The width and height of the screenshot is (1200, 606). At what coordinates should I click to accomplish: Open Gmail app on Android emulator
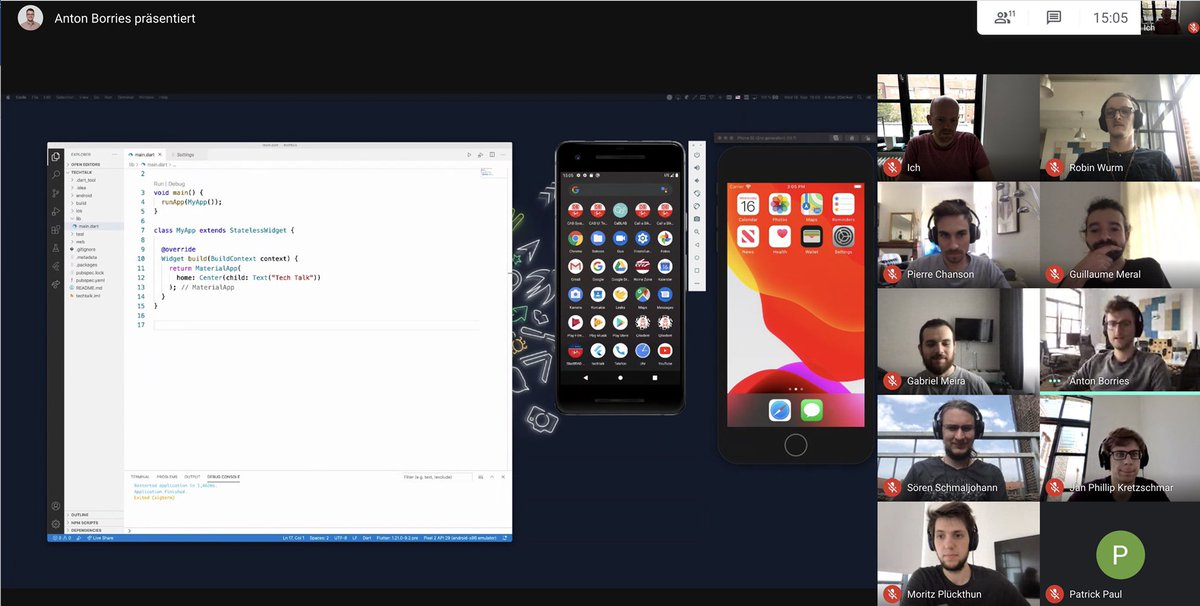pyautogui.click(x=576, y=267)
